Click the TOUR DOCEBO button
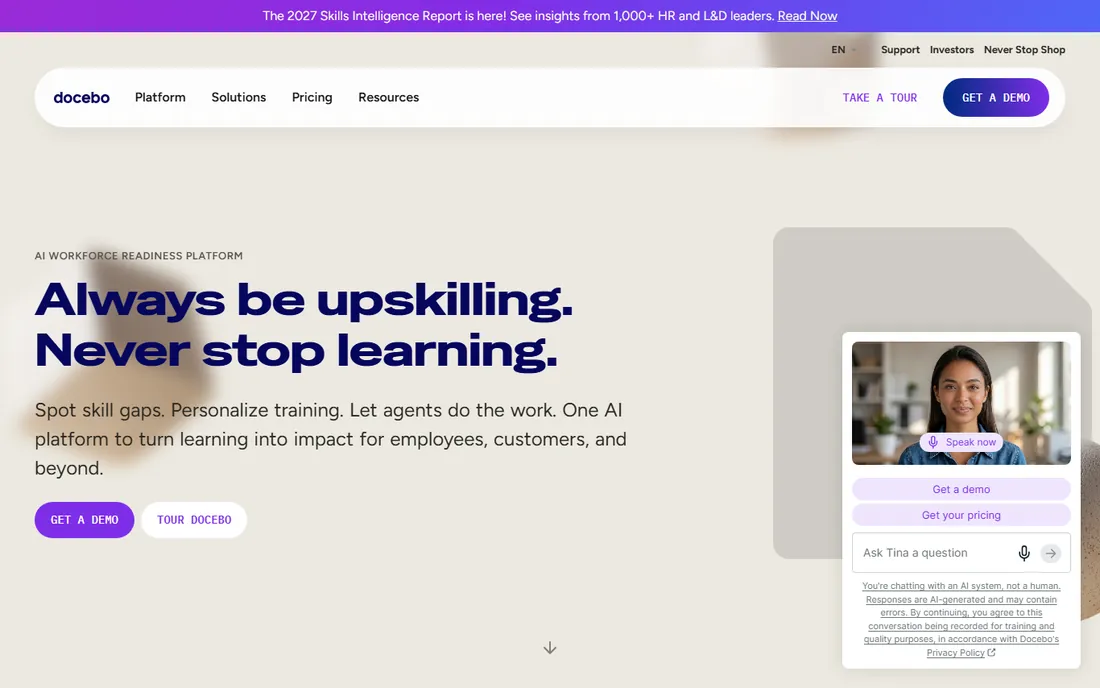This screenshot has width=1100, height=688. pos(194,520)
